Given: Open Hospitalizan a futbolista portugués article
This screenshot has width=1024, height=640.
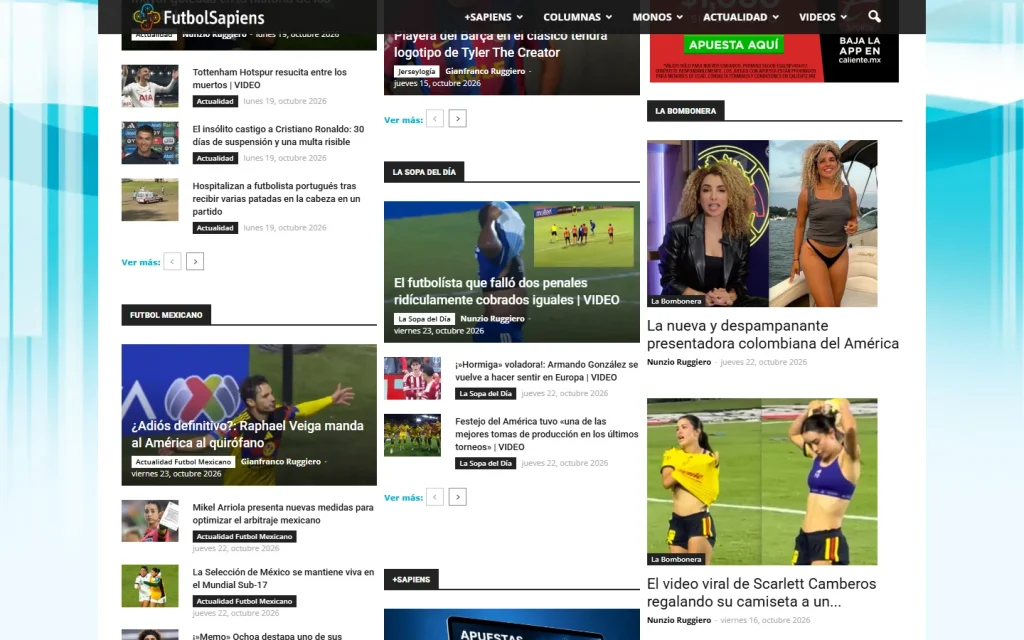Looking at the screenshot, I should click(x=276, y=199).
